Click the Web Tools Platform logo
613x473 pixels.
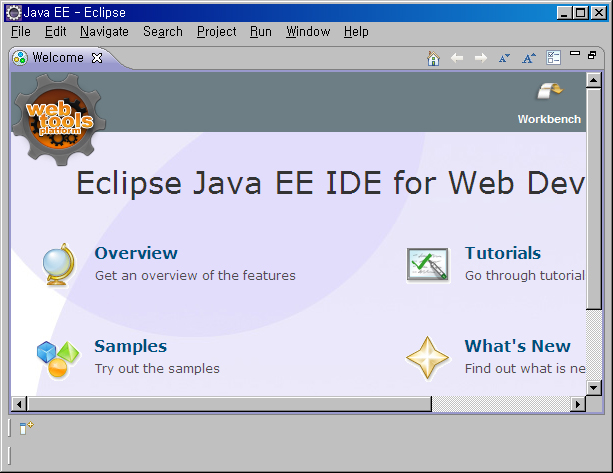(x=59, y=120)
